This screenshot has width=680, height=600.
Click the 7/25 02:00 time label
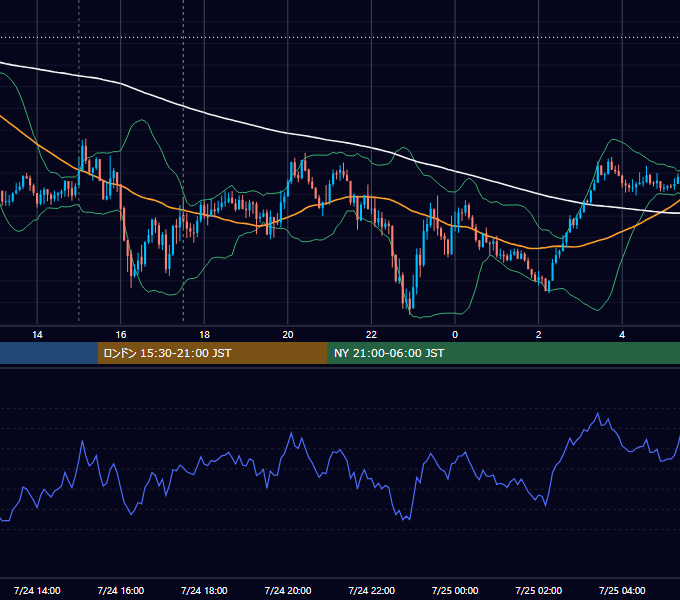[x=539, y=591]
